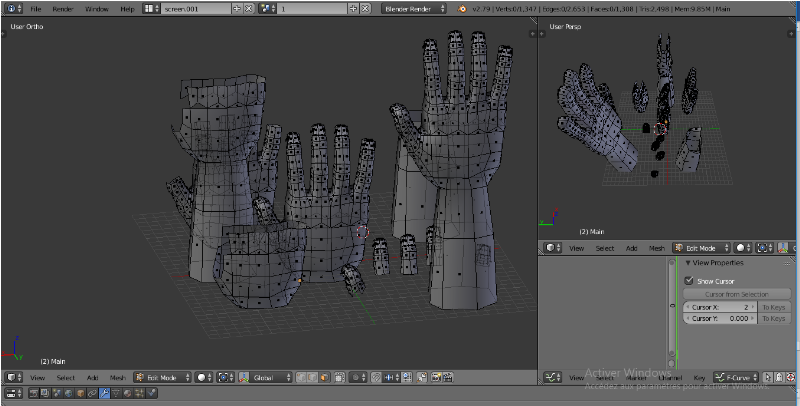This screenshot has width=800, height=406.
Task: Click the 3D view editor type cube icon
Action: coord(9,377)
